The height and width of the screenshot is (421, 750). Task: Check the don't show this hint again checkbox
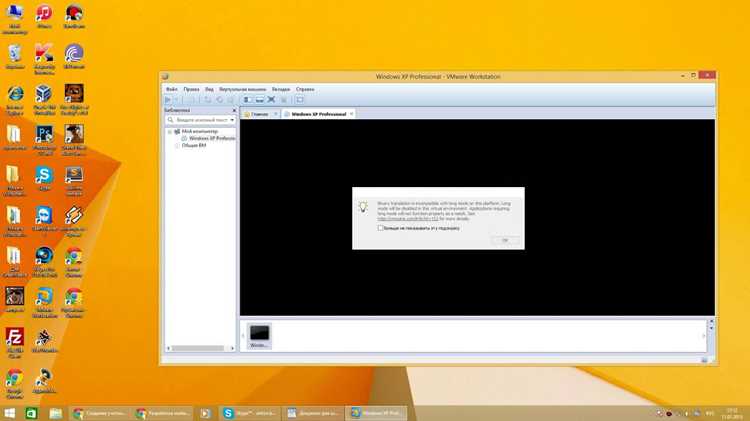click(x=380, y=228)
